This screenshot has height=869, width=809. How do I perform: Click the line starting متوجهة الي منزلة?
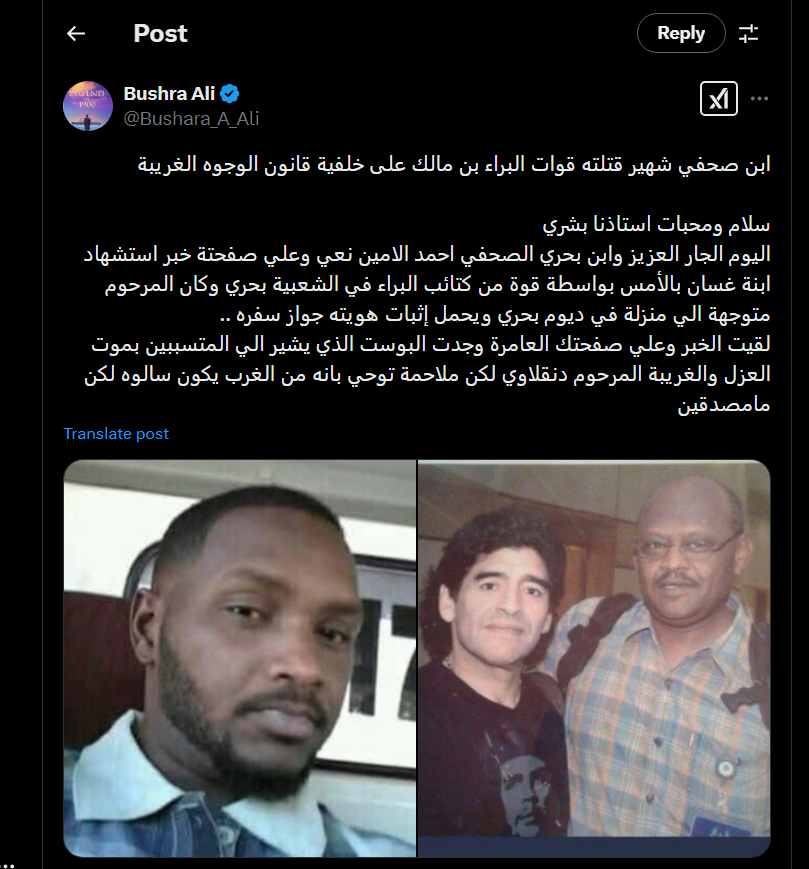(495, 314)
